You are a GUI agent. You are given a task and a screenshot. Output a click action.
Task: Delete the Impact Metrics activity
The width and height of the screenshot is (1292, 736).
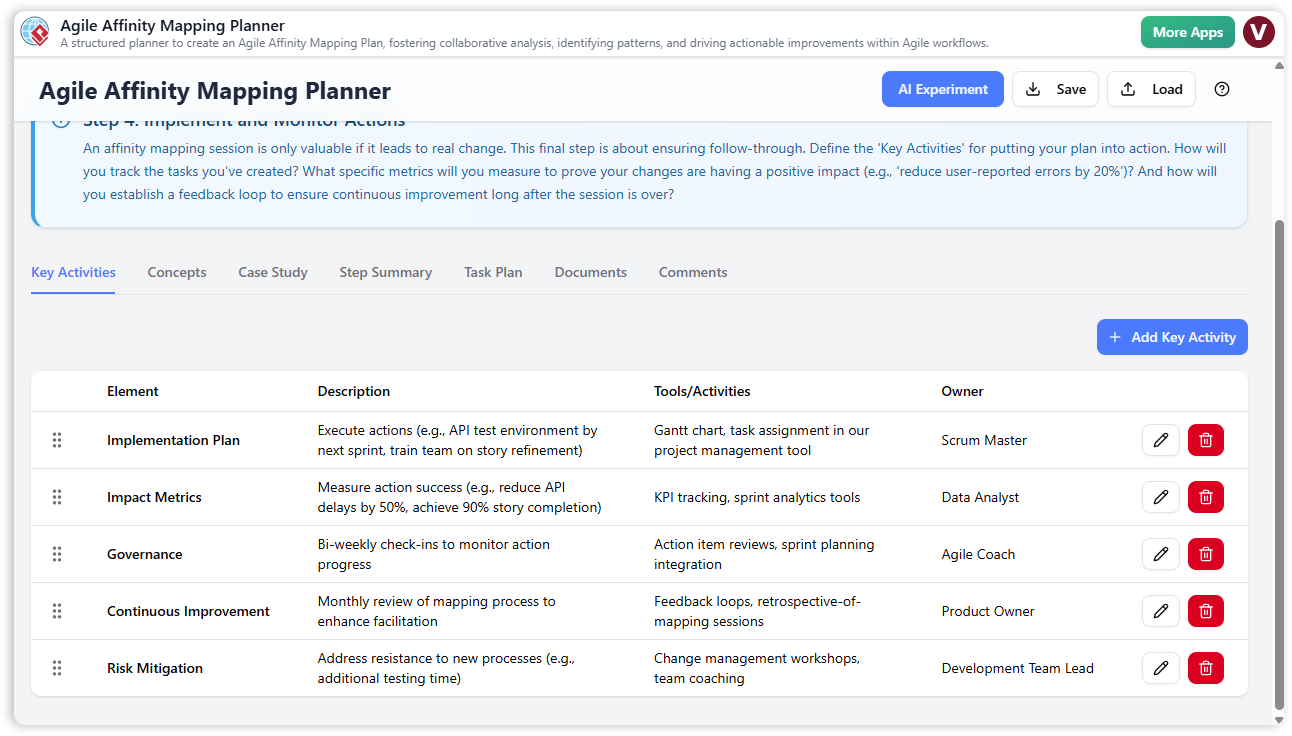click(x=1205, y=497)
